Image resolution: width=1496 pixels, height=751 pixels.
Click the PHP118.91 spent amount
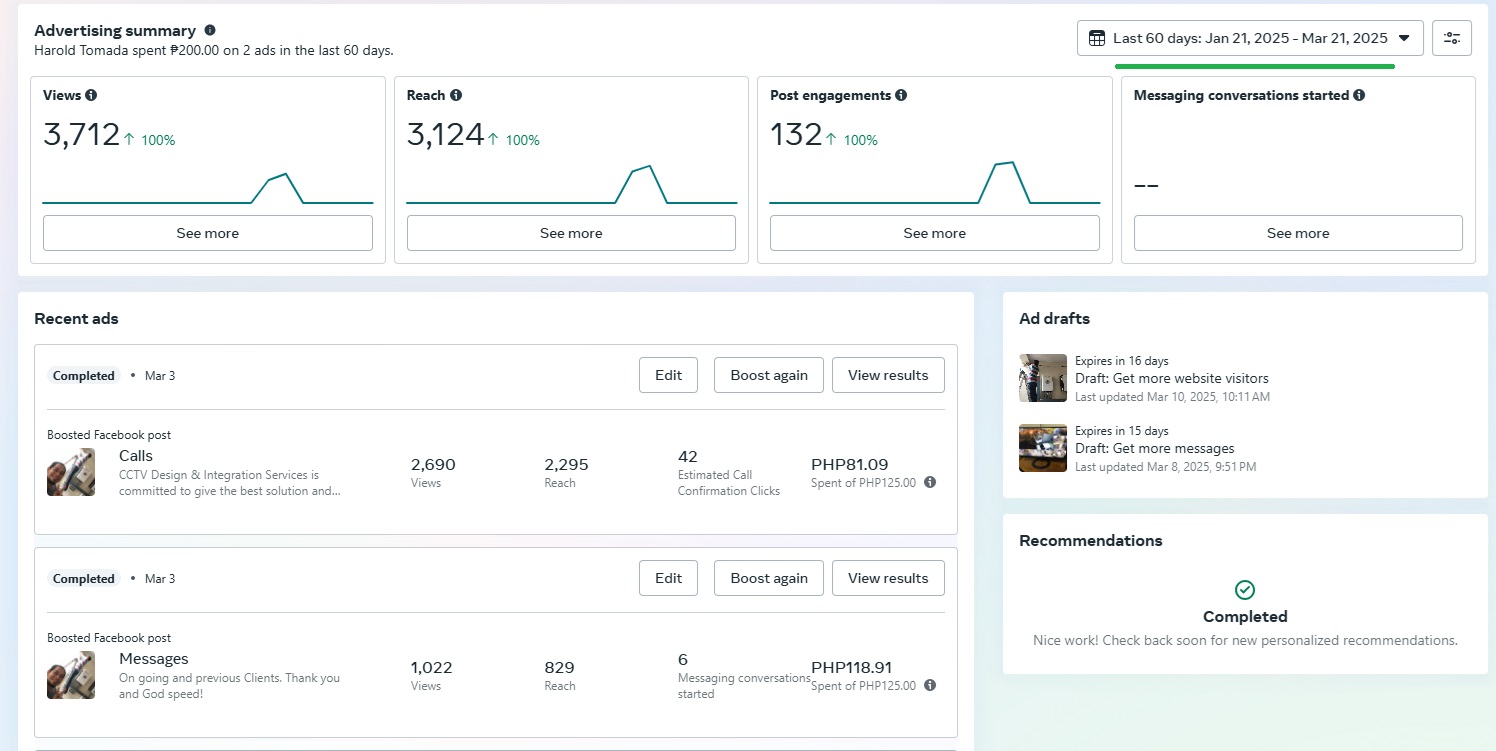(x=852, y=668)
